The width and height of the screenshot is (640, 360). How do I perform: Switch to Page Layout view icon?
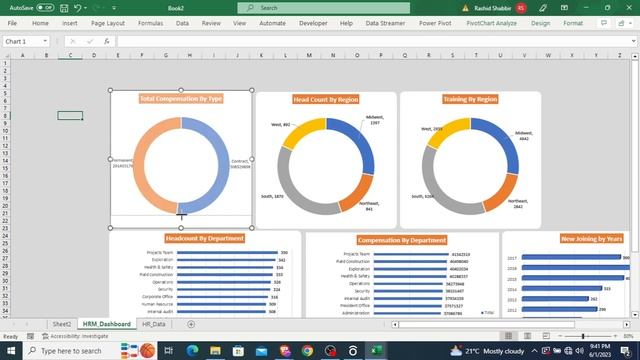pos(527,336)
